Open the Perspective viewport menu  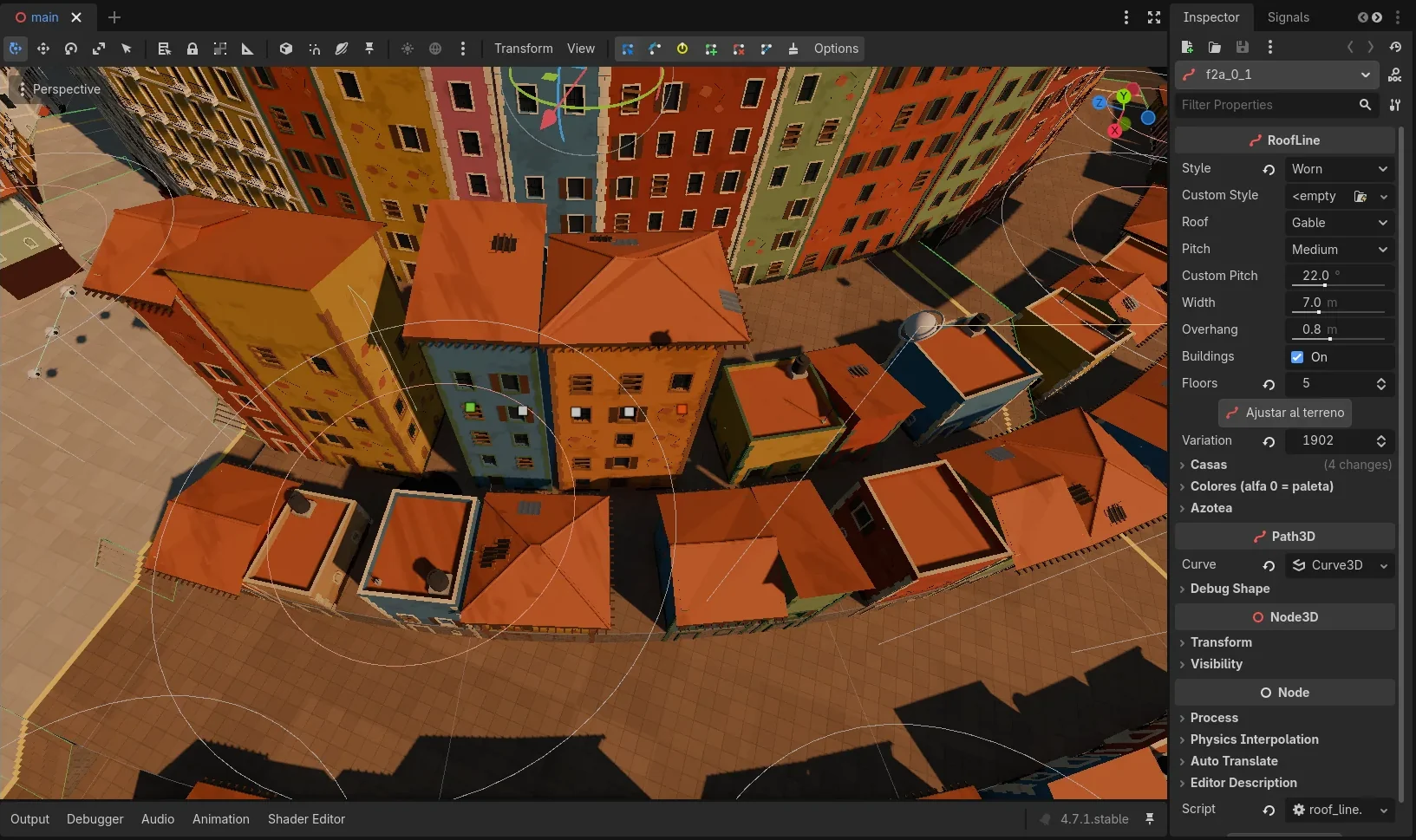coord(59,89)
